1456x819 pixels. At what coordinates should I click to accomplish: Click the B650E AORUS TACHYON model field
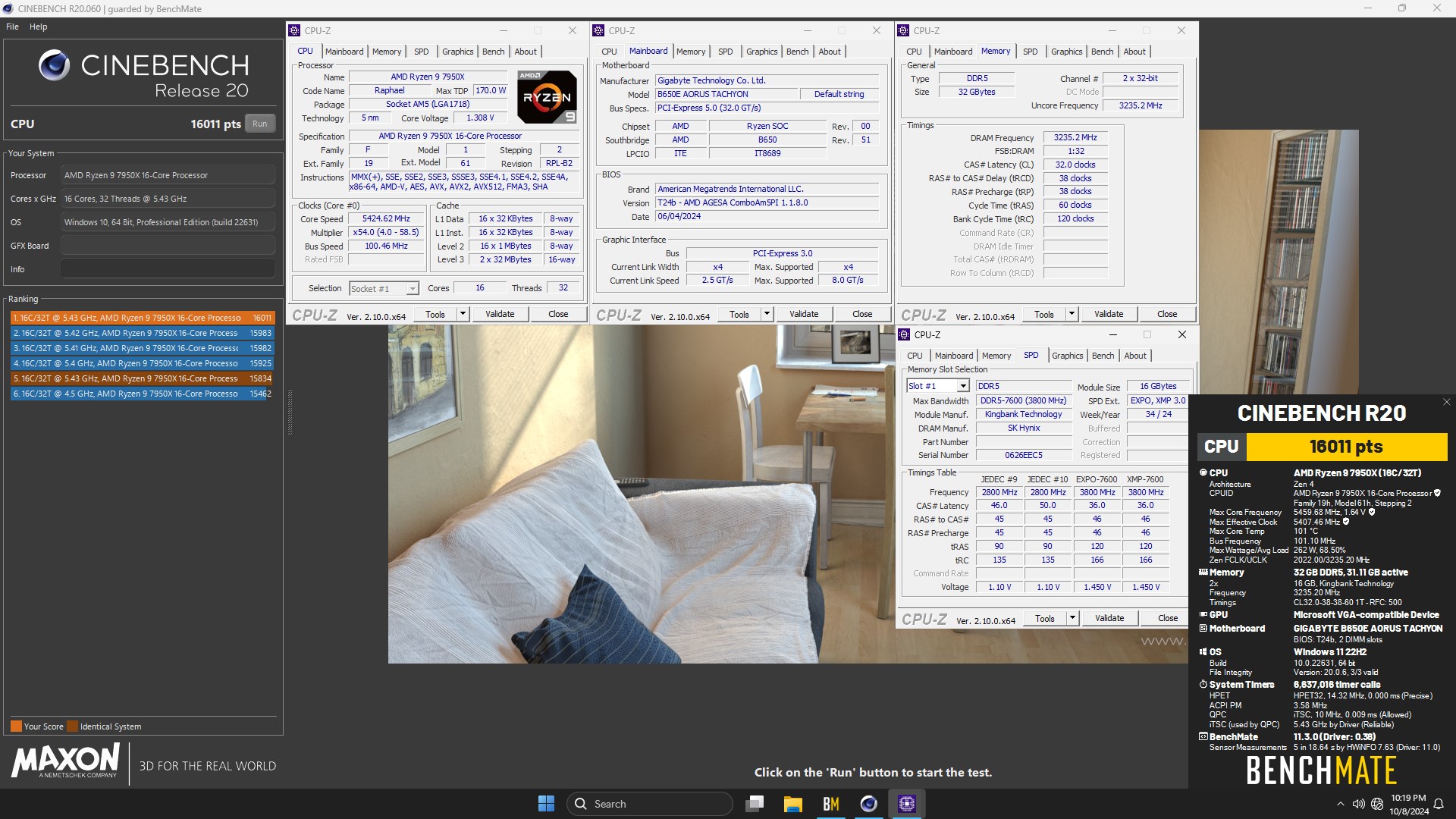coord(726,94)
